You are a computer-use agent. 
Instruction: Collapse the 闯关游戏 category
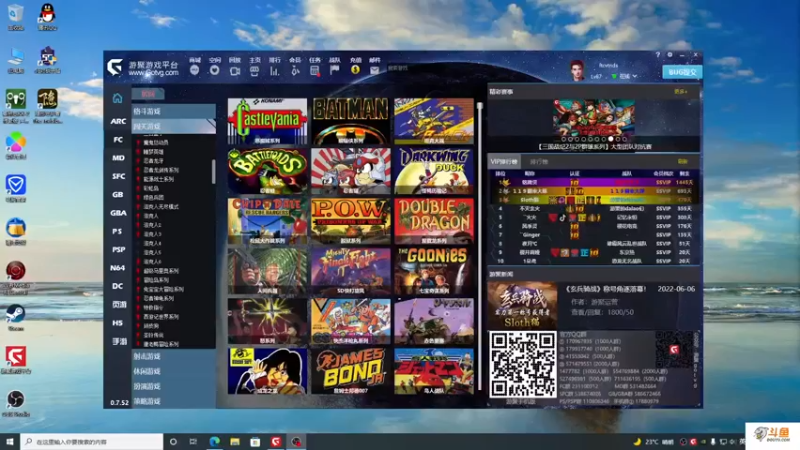click(173, 126)
